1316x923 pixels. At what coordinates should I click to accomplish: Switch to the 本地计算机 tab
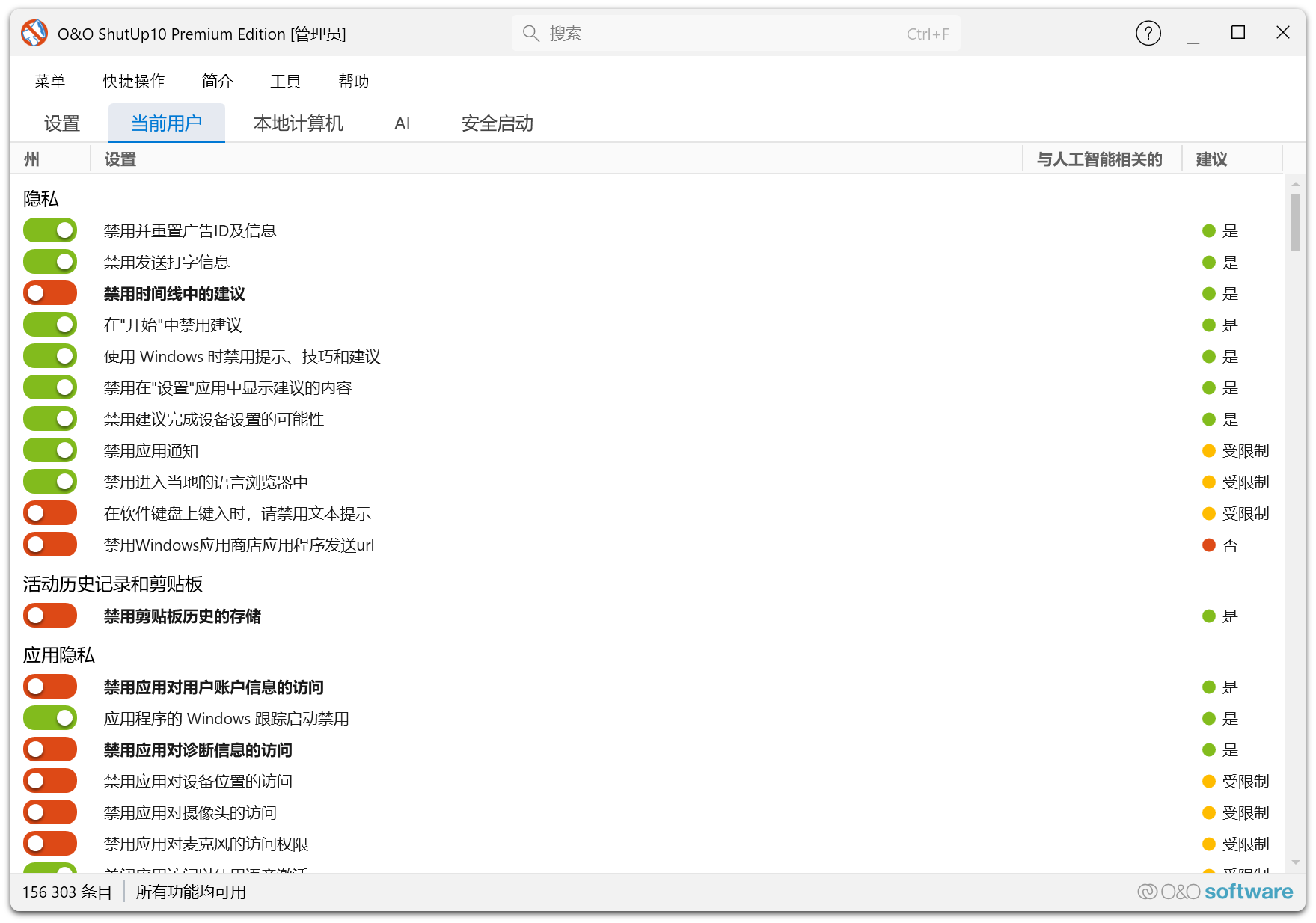299,123
